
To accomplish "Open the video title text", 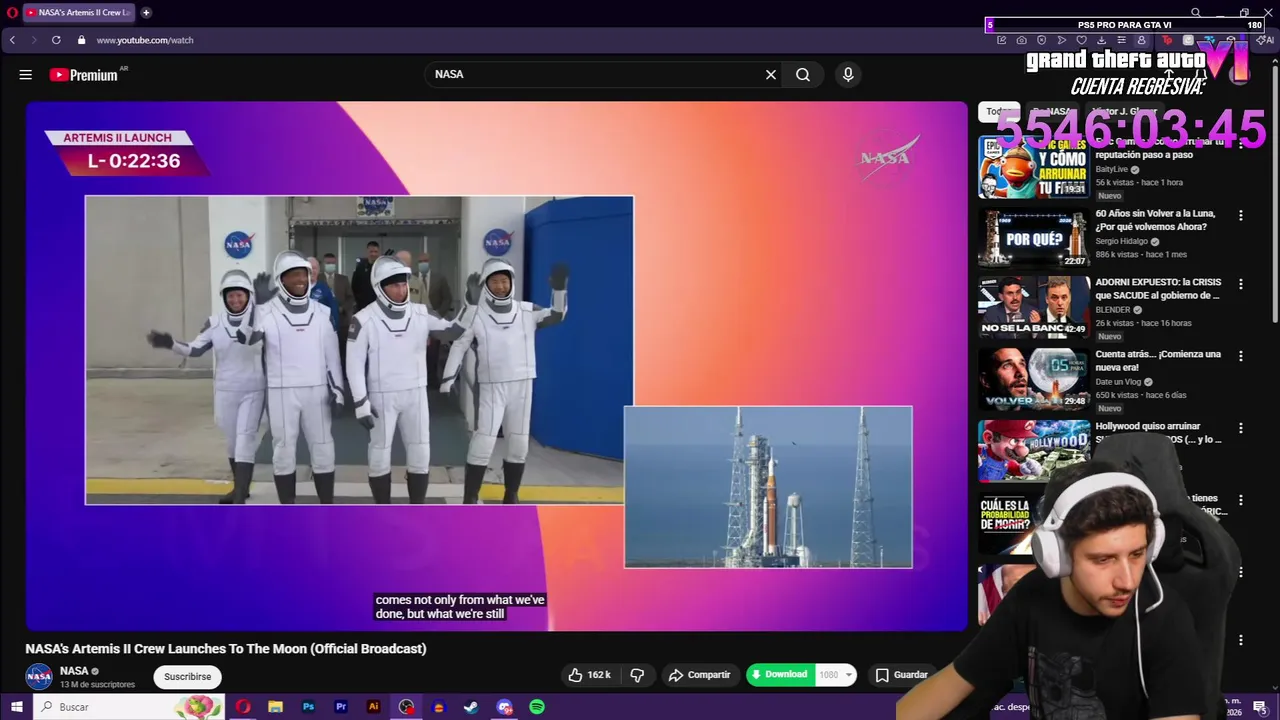I will click(x=226, y=649).
